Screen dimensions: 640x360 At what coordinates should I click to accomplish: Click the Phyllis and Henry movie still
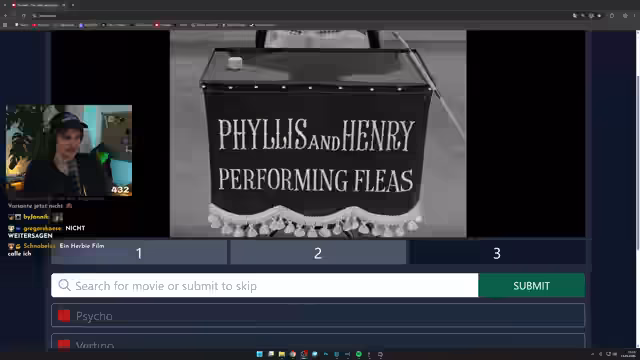point(318,133)
